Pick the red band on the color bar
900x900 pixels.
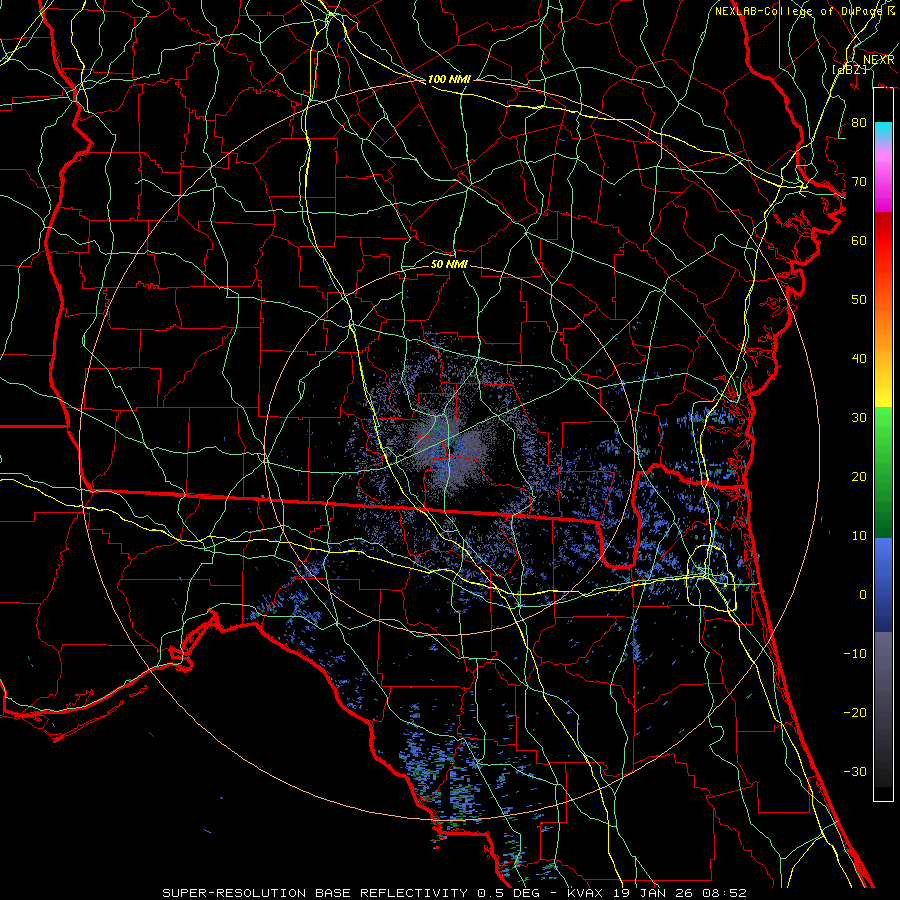point(883,241)
